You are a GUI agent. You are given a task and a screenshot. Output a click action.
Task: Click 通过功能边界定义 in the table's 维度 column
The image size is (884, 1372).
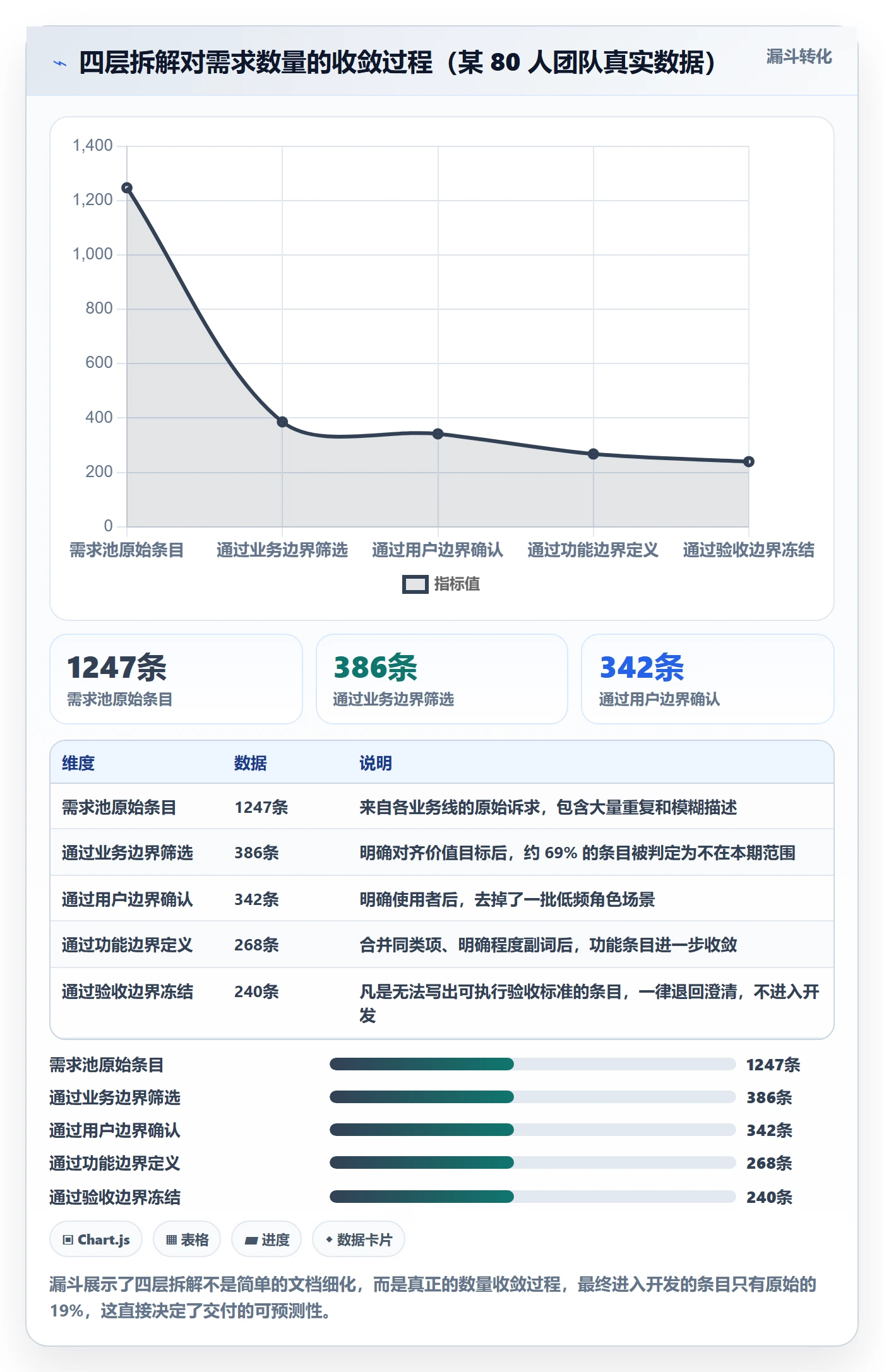coord(128,945)
